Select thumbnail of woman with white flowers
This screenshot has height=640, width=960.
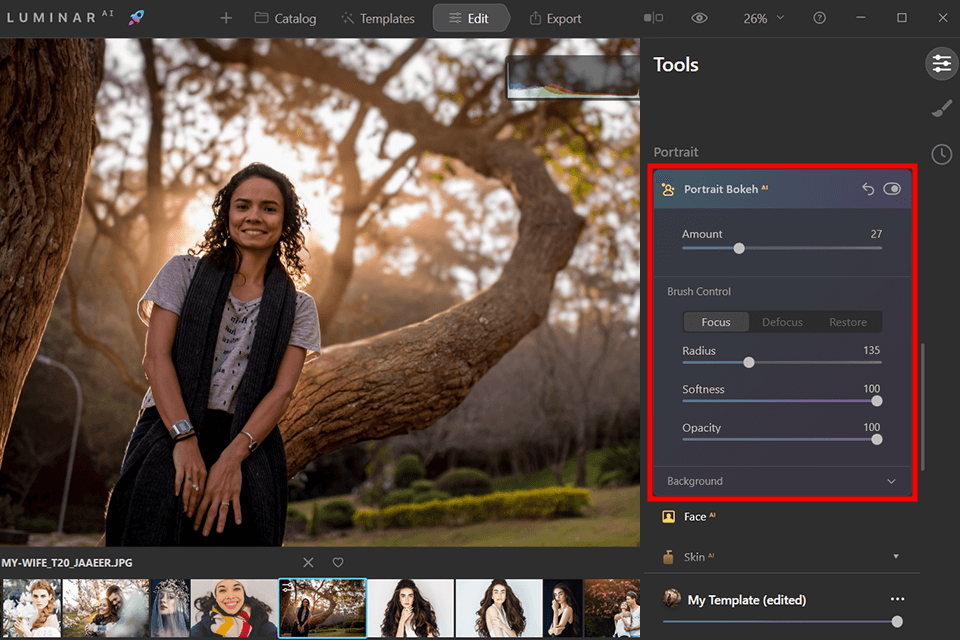click(31, 608)
